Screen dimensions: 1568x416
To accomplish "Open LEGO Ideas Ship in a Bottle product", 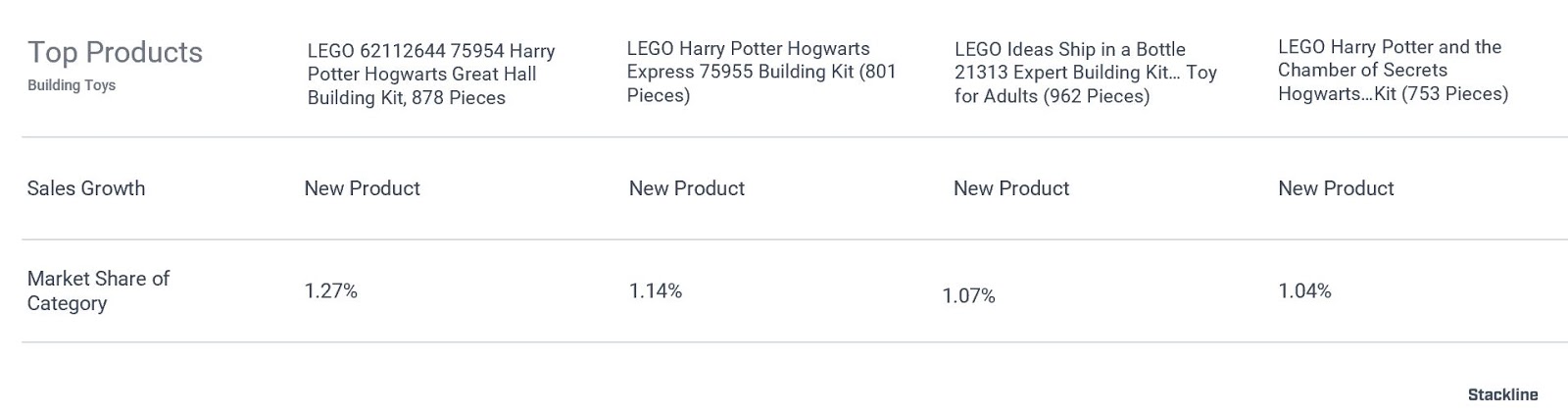I will click(1086, 73).
